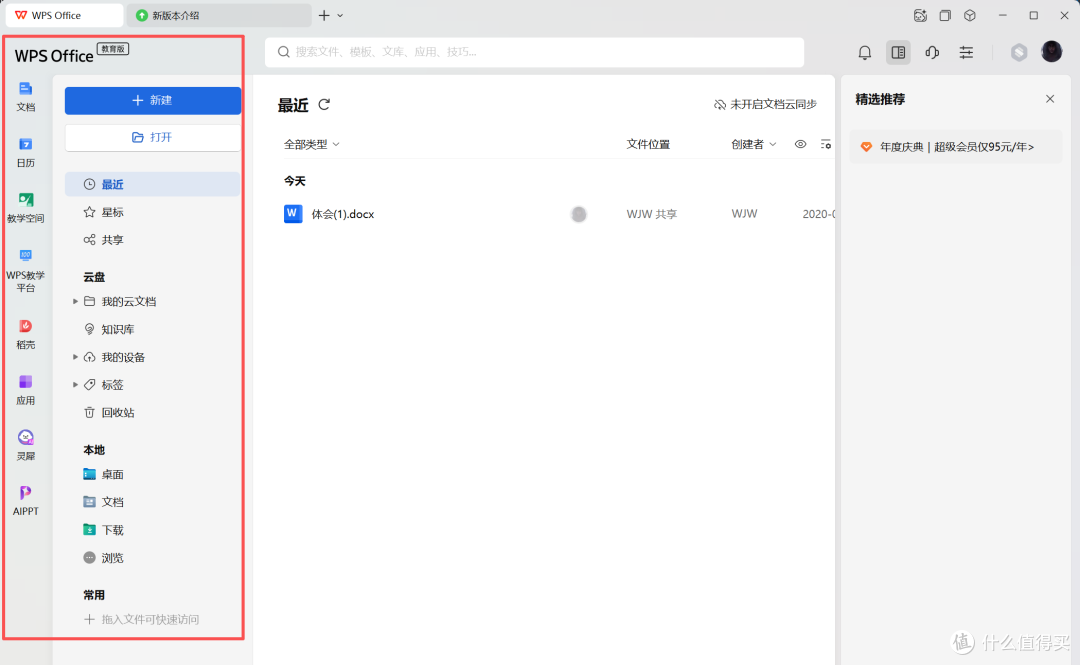The image size is (1080, 665).
Task: Open the 日历 calendar icon
Action: [x=25, y=152]
